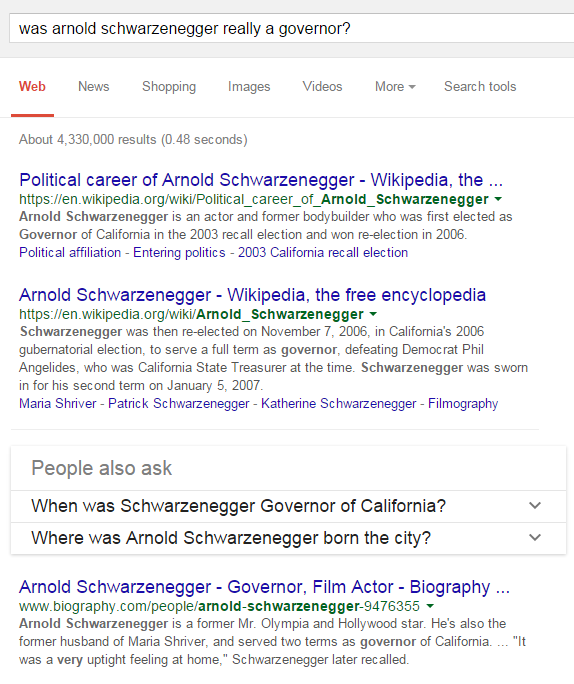Click the search query input field
This screenshot has width=574, height=684.
point(291,28)
